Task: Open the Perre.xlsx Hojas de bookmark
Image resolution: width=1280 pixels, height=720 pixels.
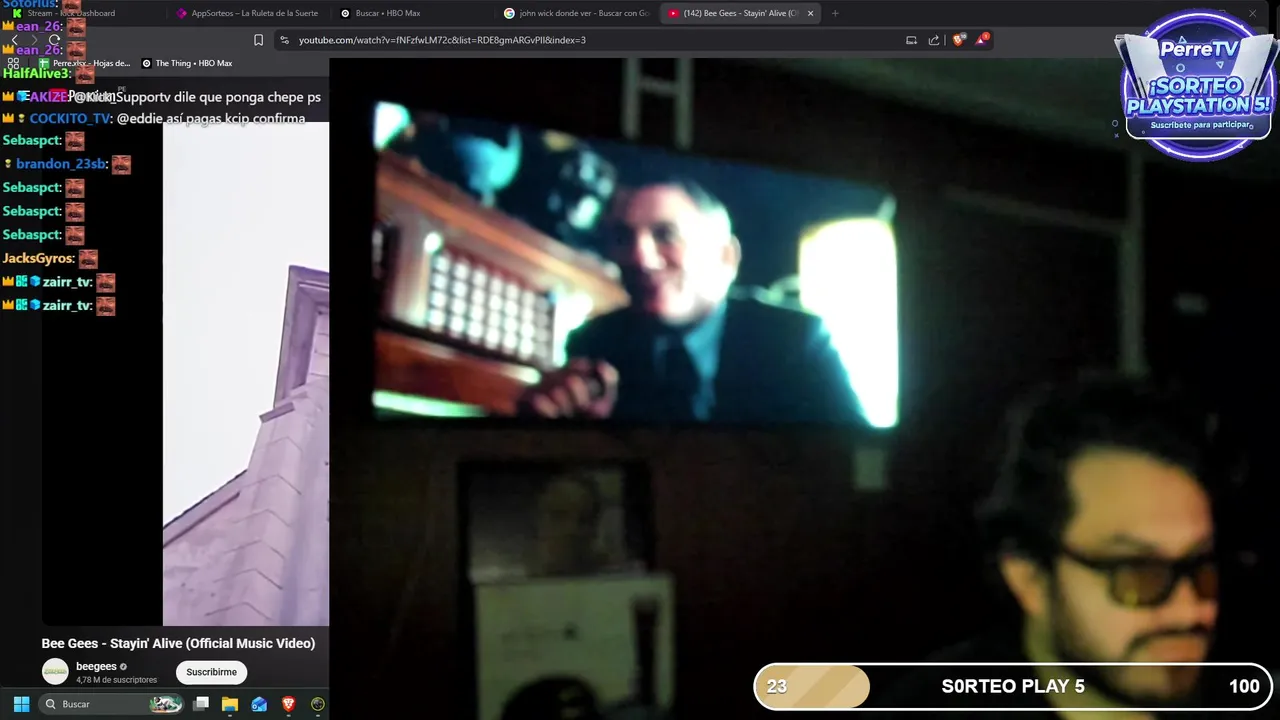Action: point(85,63)
